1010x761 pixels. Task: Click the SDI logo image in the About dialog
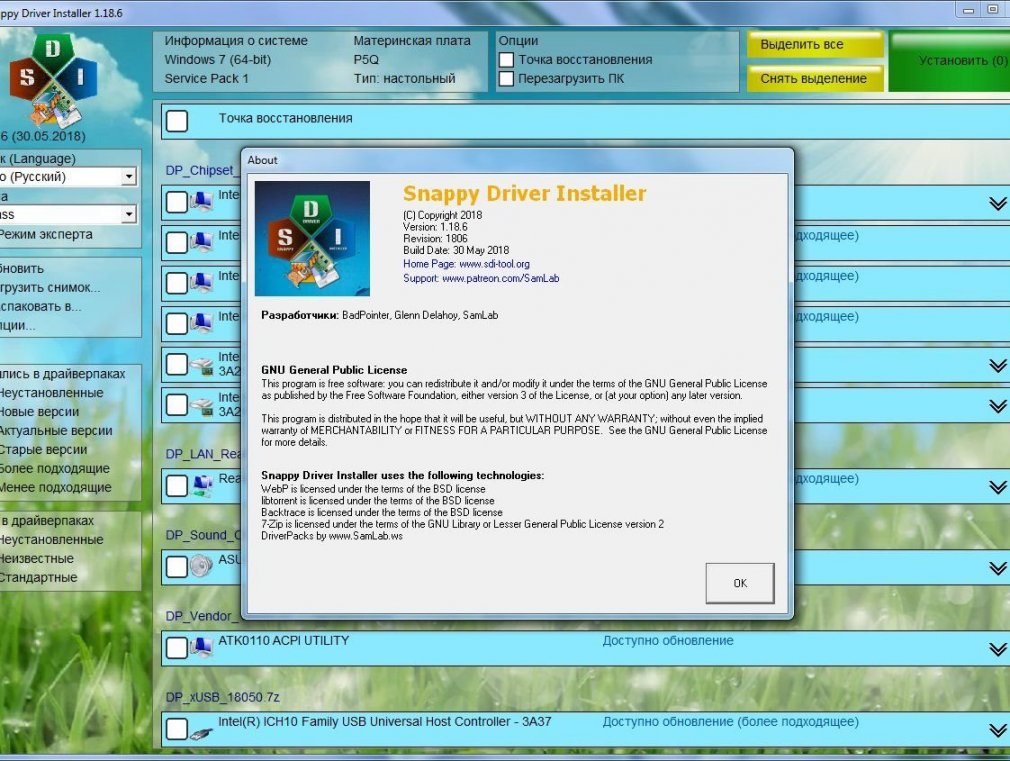pos(312,238)
